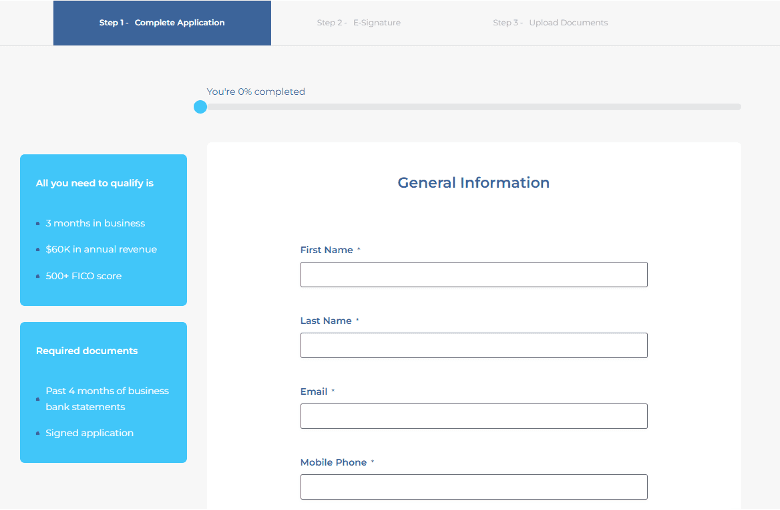Select the "Signed application" document item
The image size is (780, 510).
click(x=89, y=433)
